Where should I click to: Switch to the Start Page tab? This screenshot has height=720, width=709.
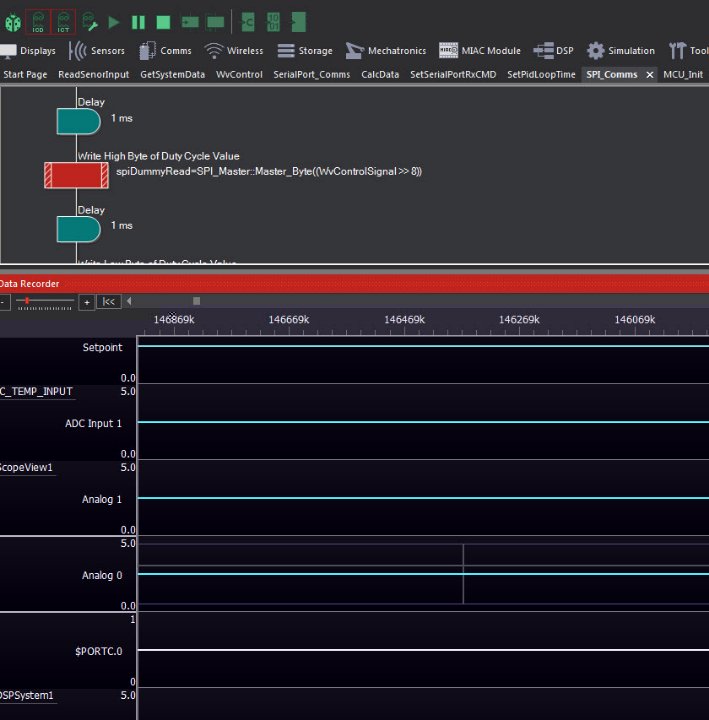tap(25, 74)
